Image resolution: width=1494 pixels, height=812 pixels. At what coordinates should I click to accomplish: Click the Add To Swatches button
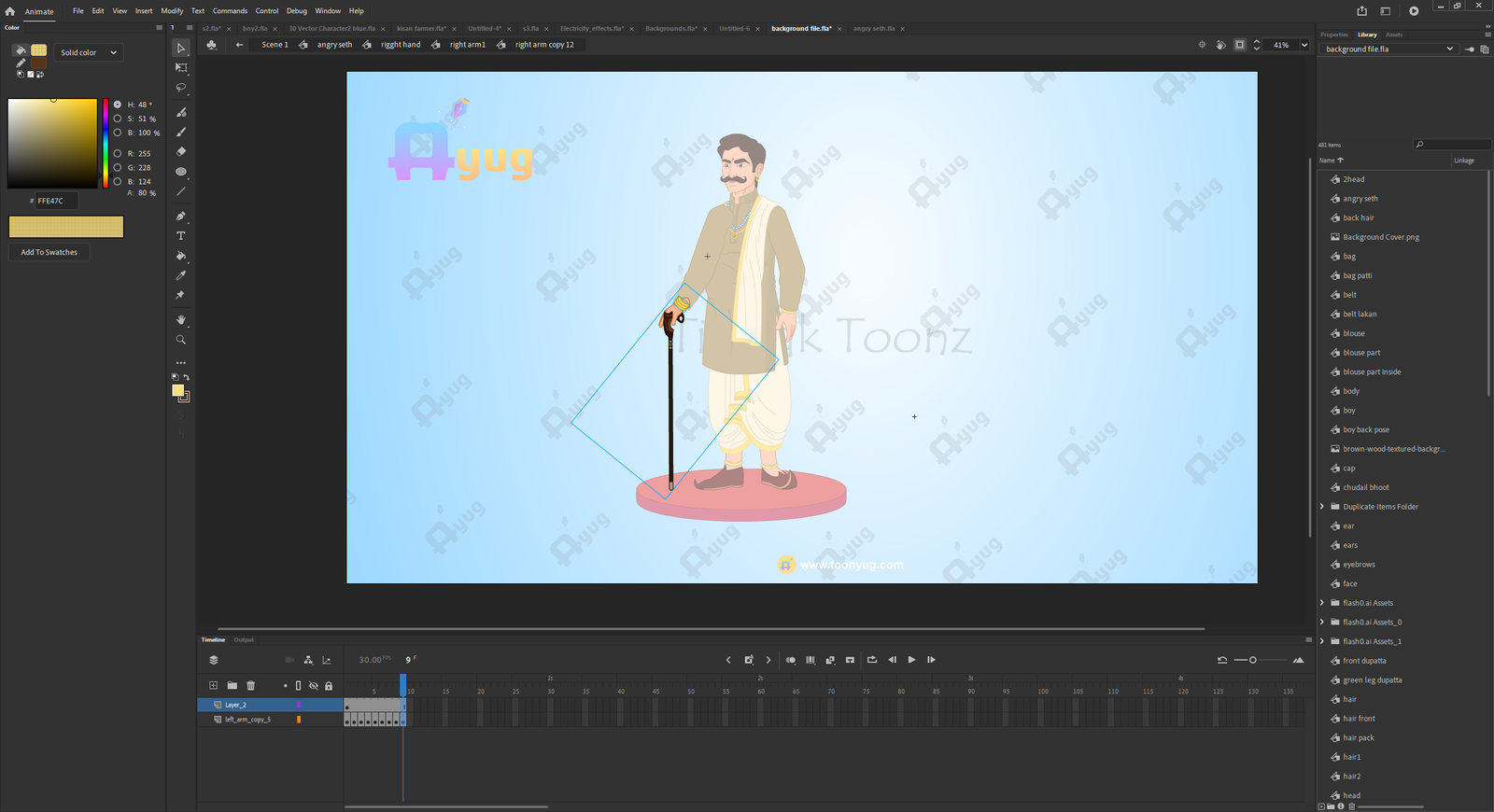(x=49, y=252)
